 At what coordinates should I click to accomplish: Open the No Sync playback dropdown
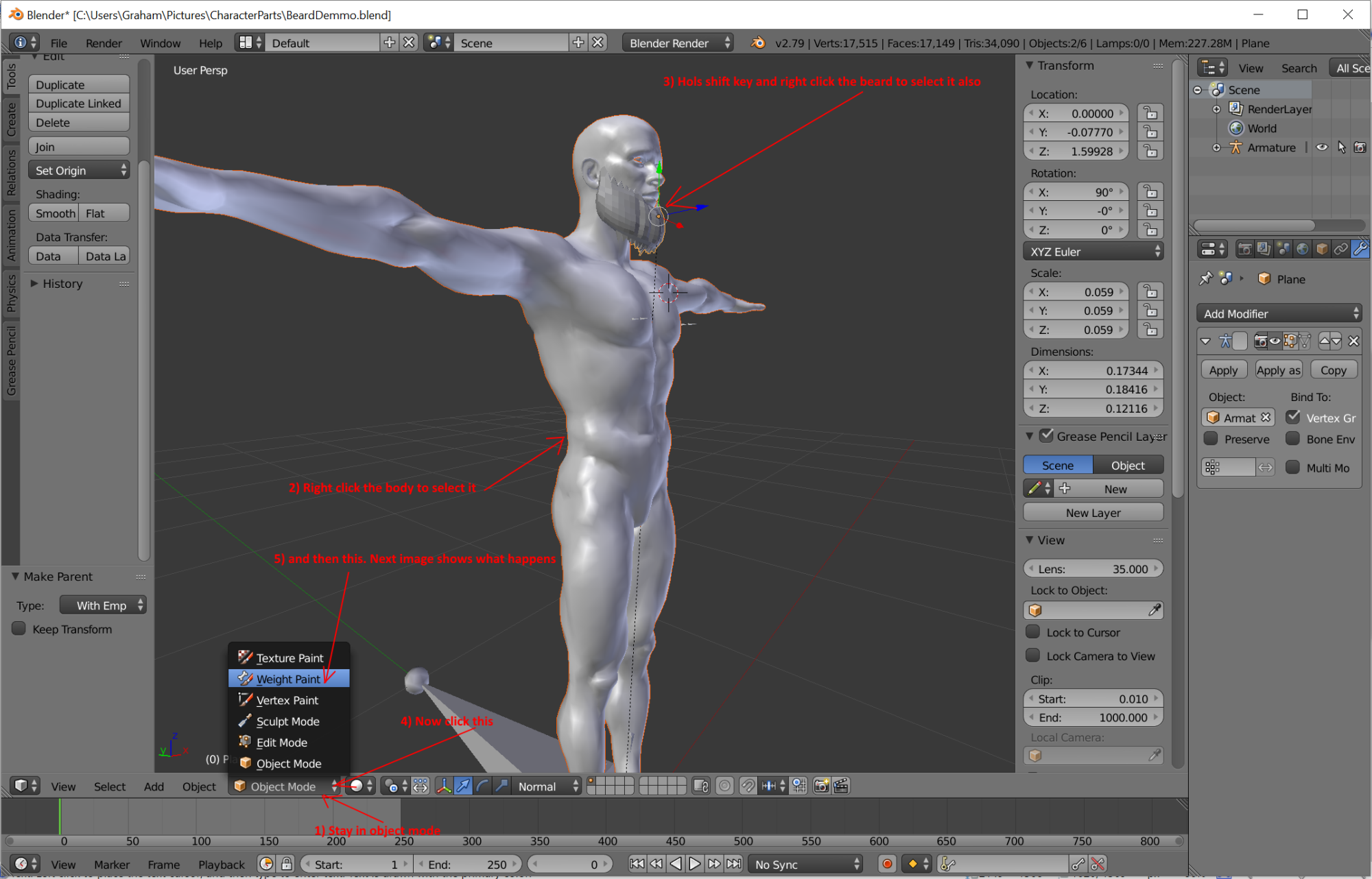pos(805,864)
